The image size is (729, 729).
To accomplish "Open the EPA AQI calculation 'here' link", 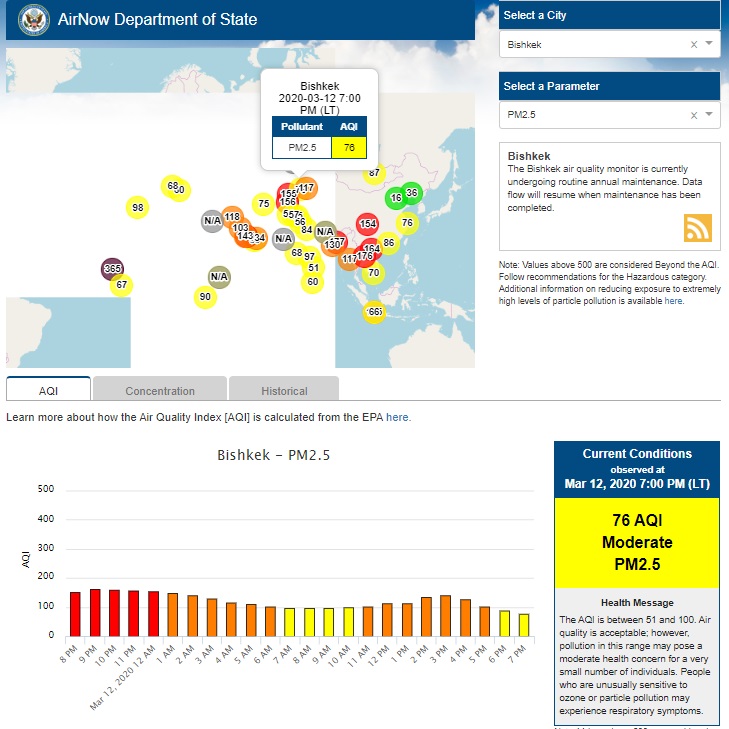I will pos(397,417).
